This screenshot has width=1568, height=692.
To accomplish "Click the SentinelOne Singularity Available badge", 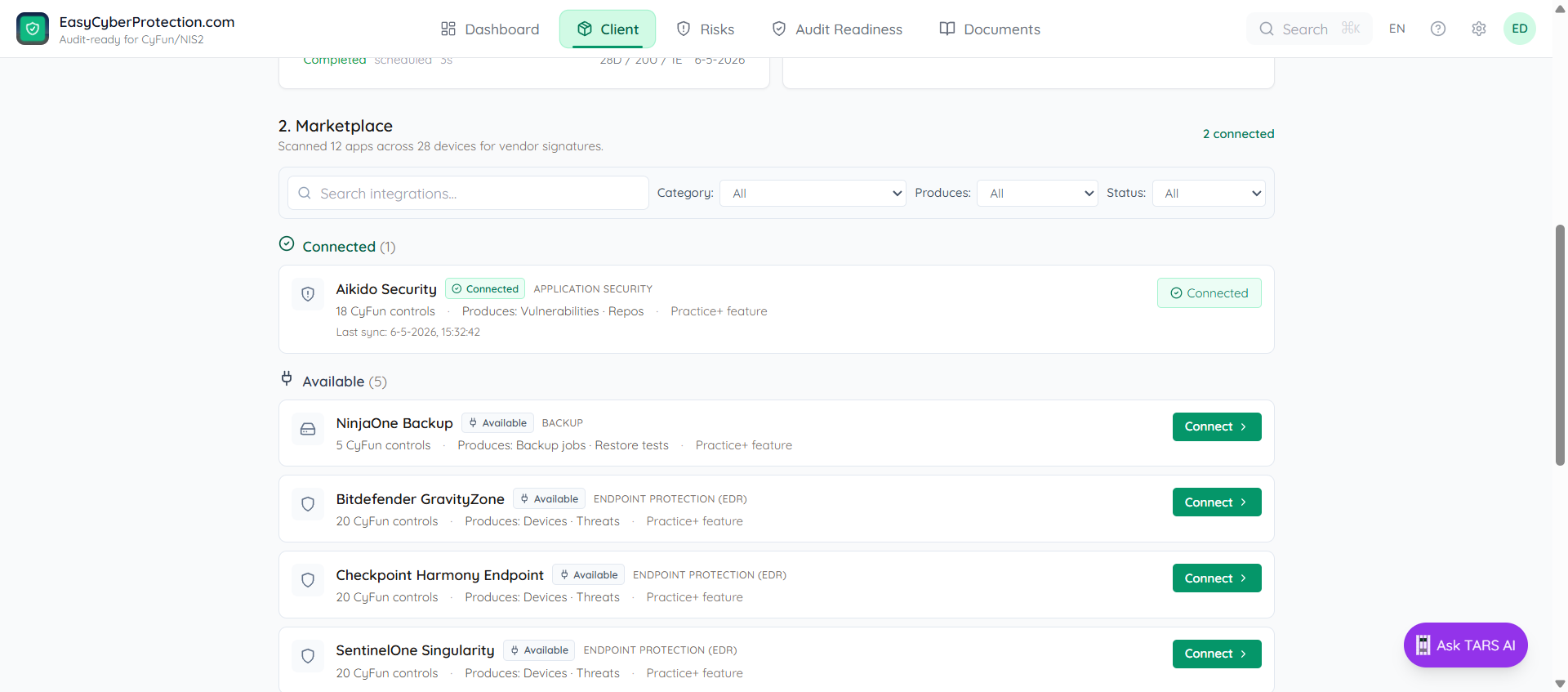I will click(539, 650).
